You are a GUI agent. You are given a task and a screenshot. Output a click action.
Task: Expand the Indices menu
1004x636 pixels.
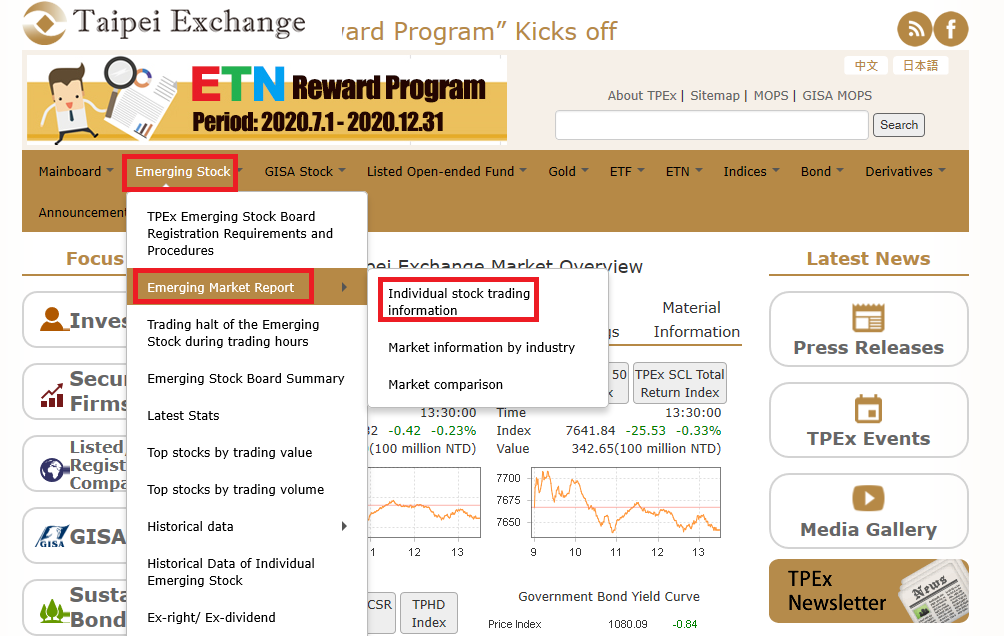click(x=751, y=172)
